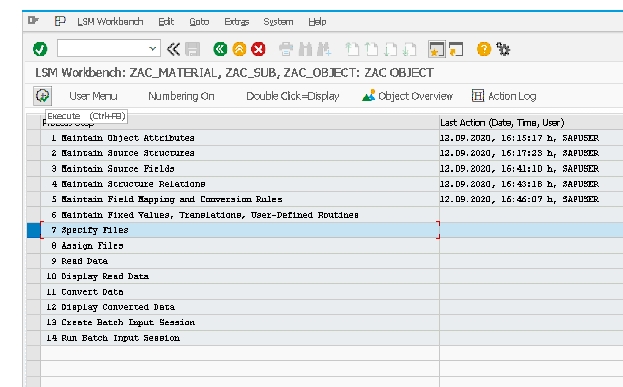
Task: Open the Extras menu
Action: coord(236,21)
